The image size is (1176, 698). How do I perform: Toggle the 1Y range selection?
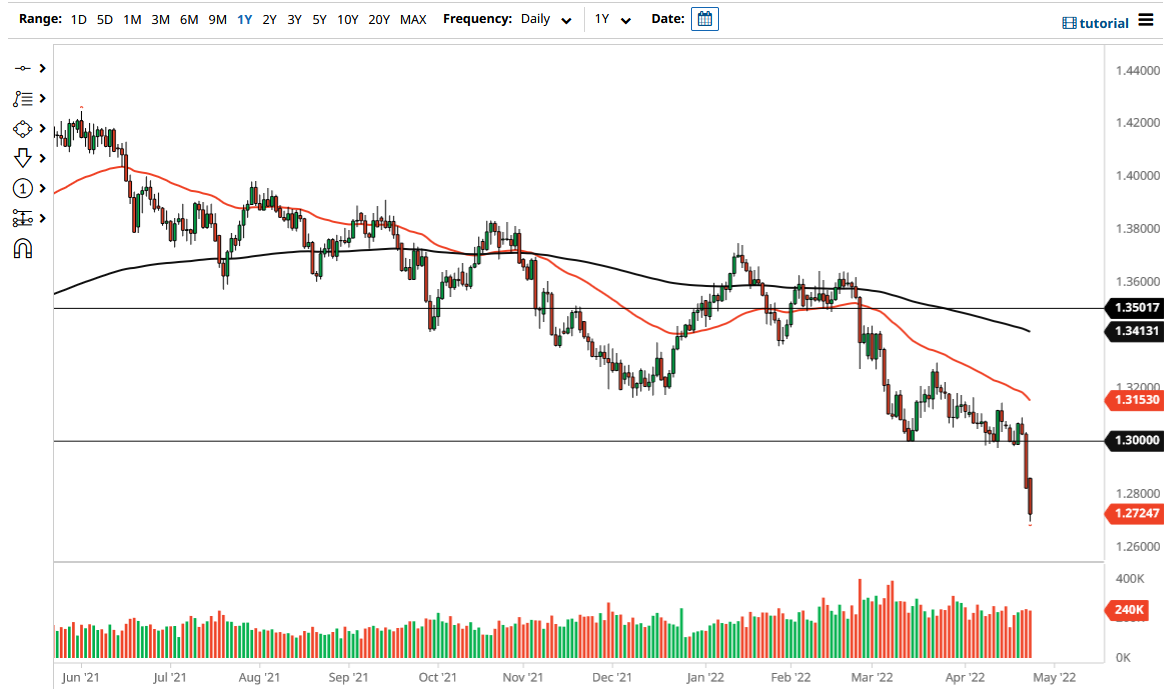[x=244, y=18]
